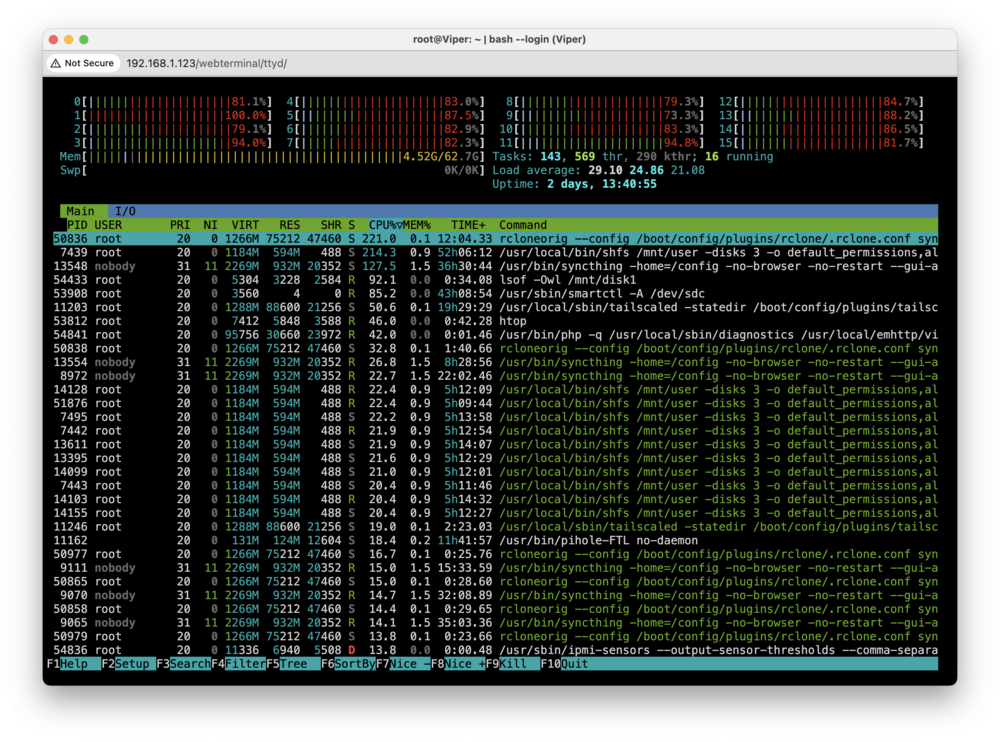Select tailscaled row PID 11246

[x=496, y=527]
